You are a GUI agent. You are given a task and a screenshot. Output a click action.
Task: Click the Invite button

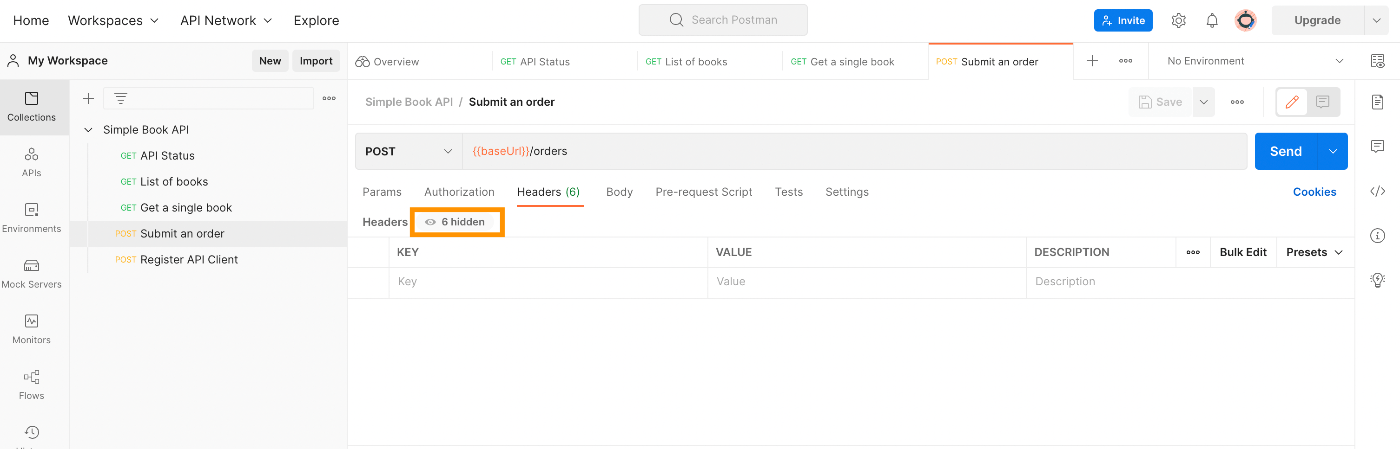(1123, 20)
